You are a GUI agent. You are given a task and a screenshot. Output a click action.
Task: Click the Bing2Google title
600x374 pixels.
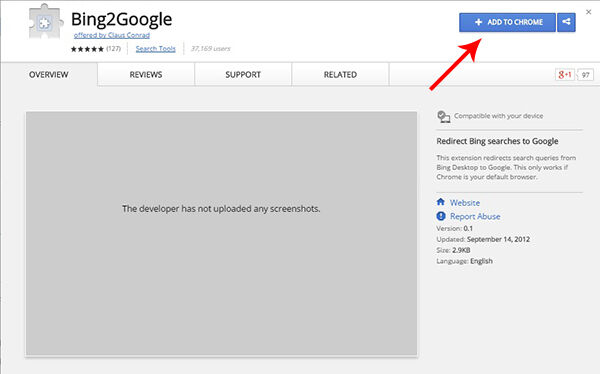pos(121,19)
